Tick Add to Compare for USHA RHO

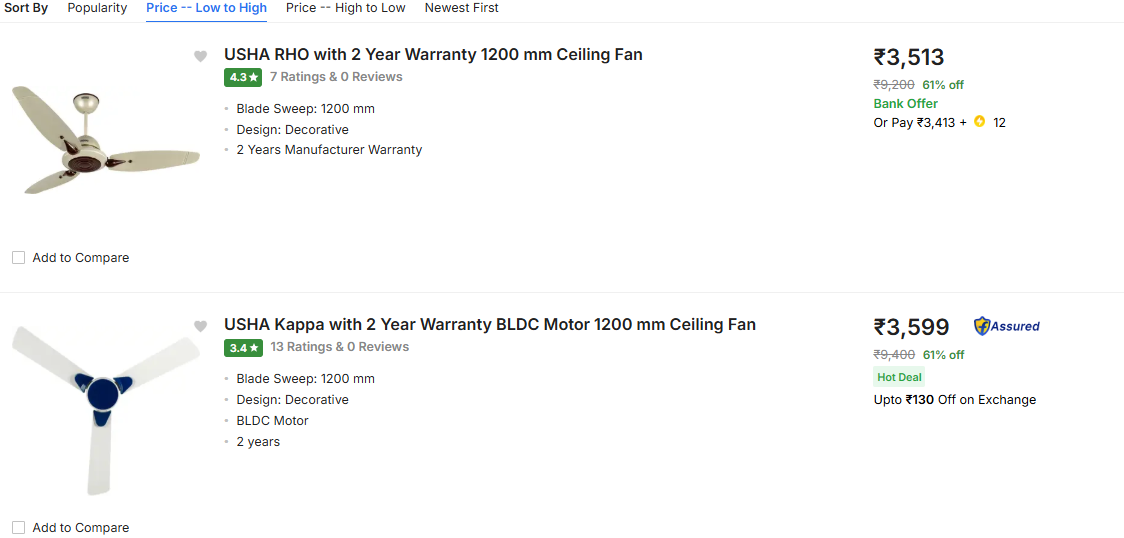tap(18, 258)
